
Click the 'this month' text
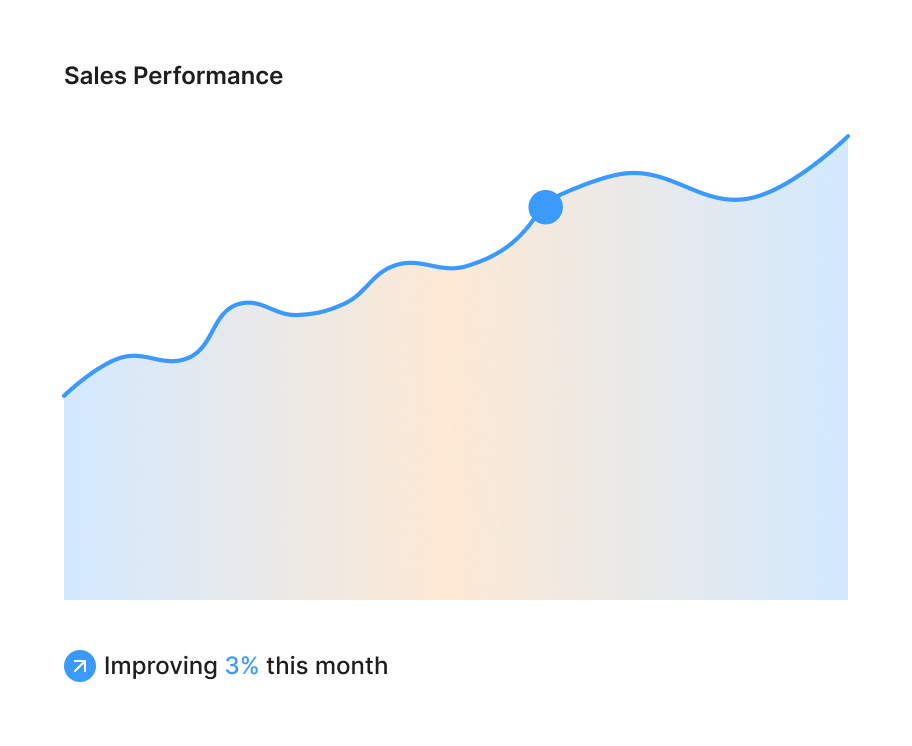(x=327, y=666)
